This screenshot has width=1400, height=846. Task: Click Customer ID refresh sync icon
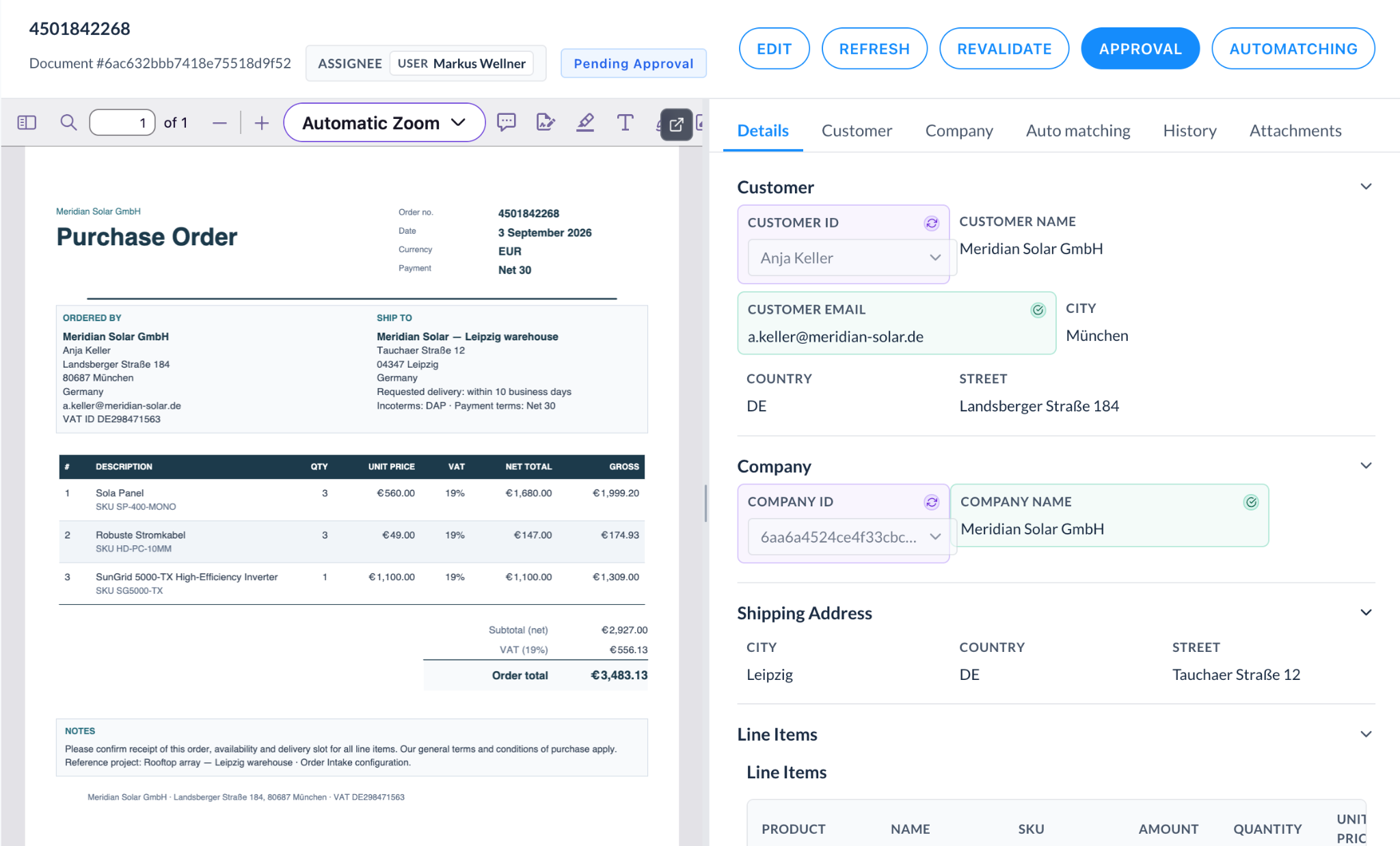932,223
